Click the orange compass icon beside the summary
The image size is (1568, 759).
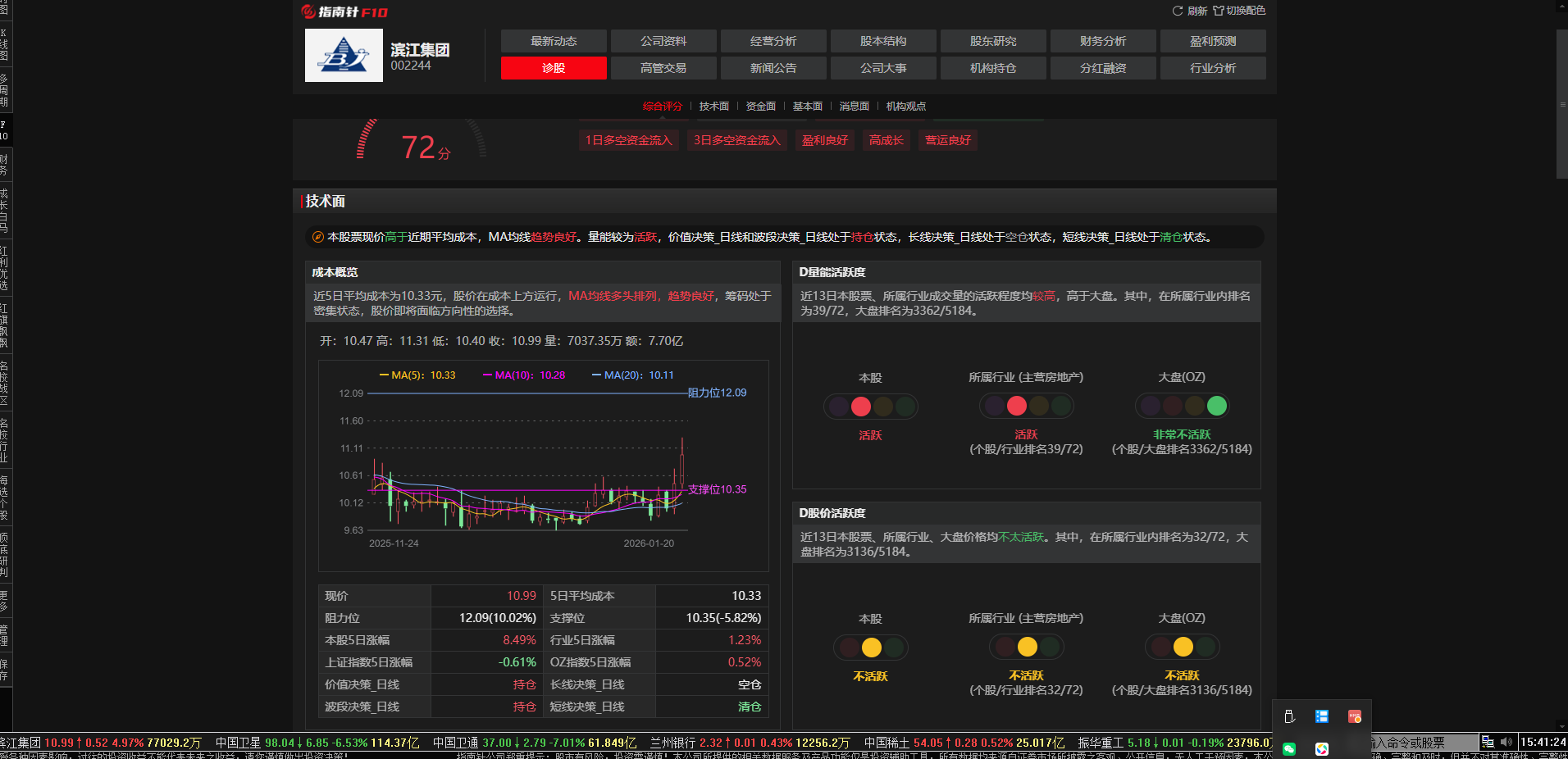tap(318, 237)
